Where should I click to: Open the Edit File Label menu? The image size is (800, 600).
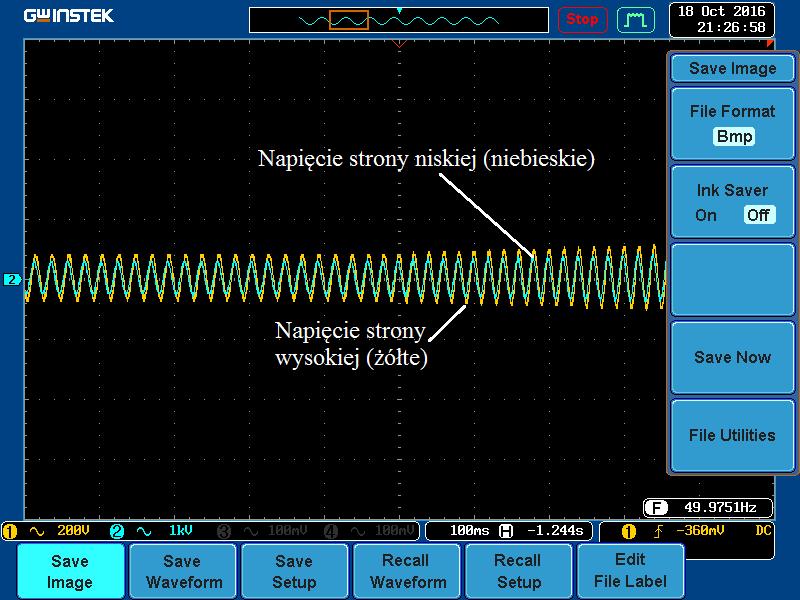[x=631, y=571]
